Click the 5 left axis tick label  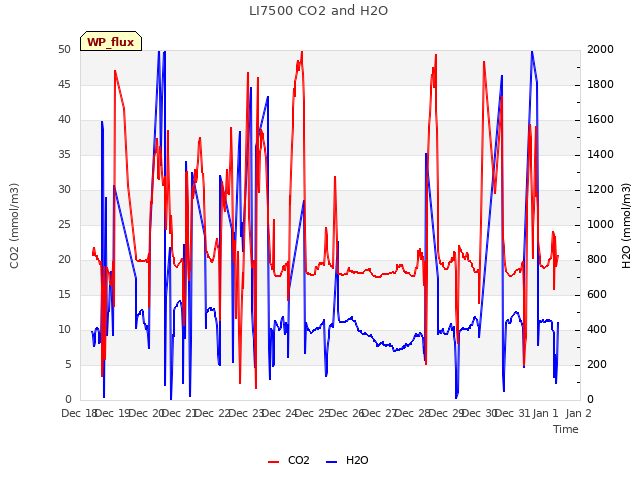pos(68,364)
